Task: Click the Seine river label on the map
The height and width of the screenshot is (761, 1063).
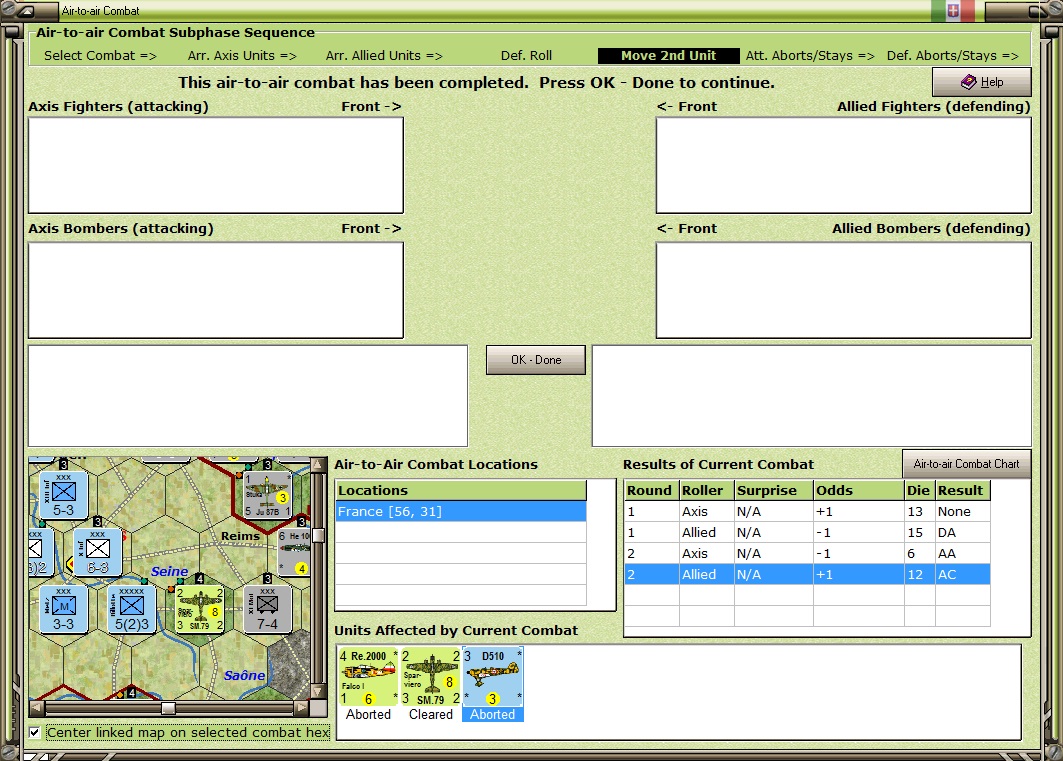Action: point(169,571)
